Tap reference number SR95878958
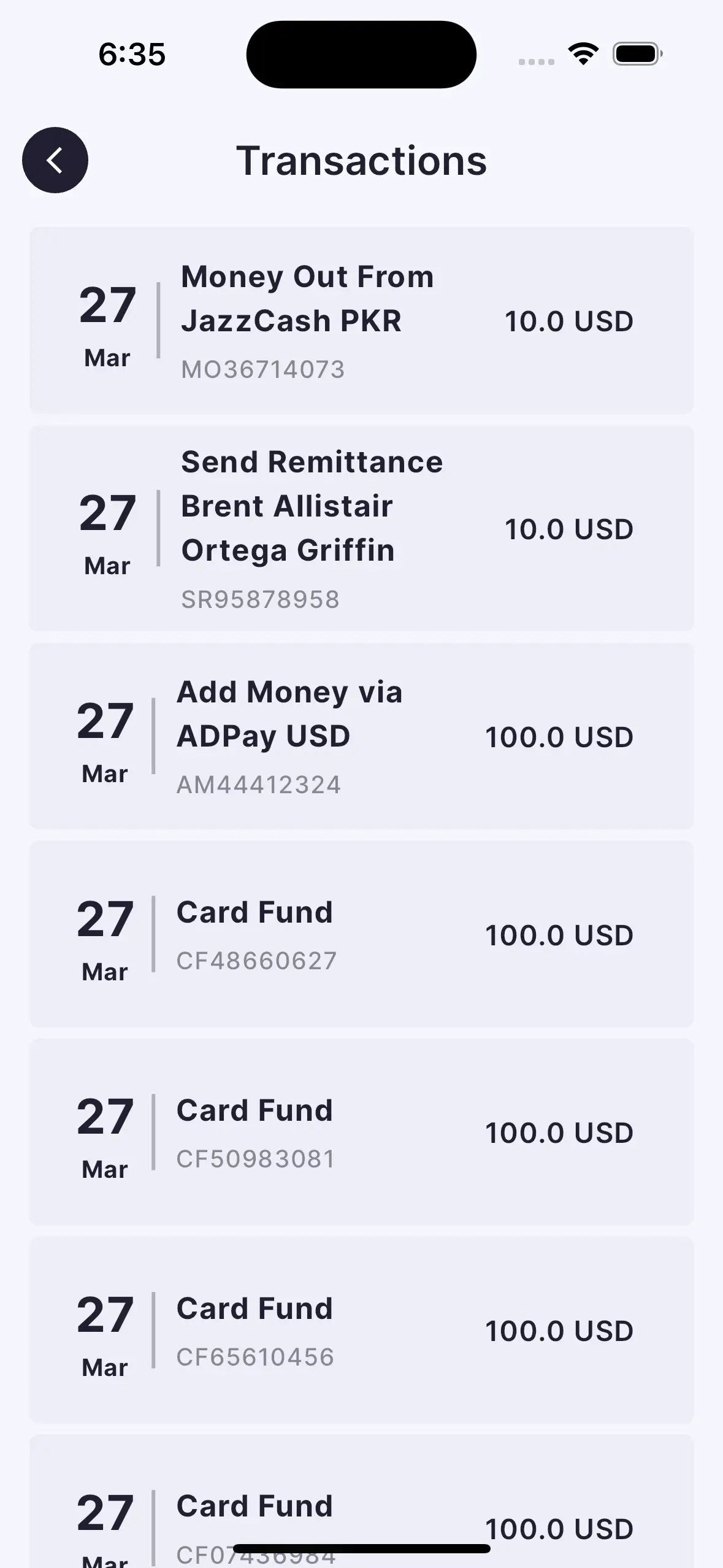Screen dimensions: 723x1568 tap(260, 599)
